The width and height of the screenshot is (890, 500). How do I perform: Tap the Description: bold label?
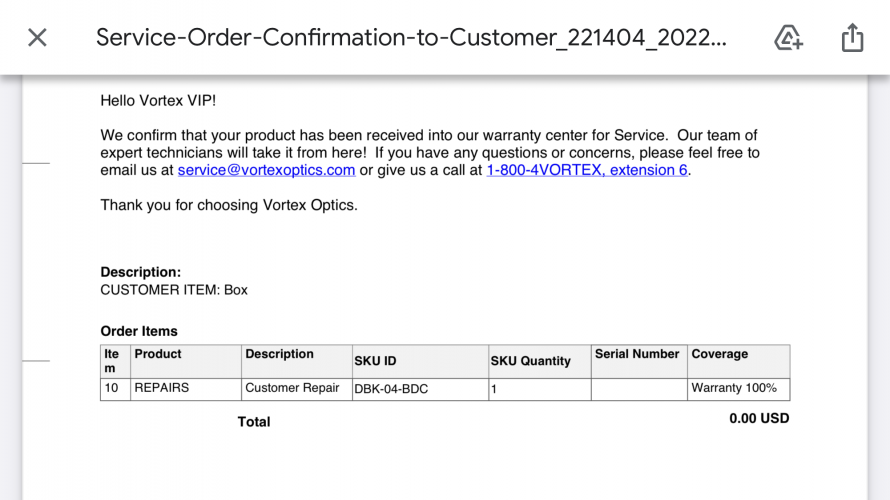coord(141,272)
